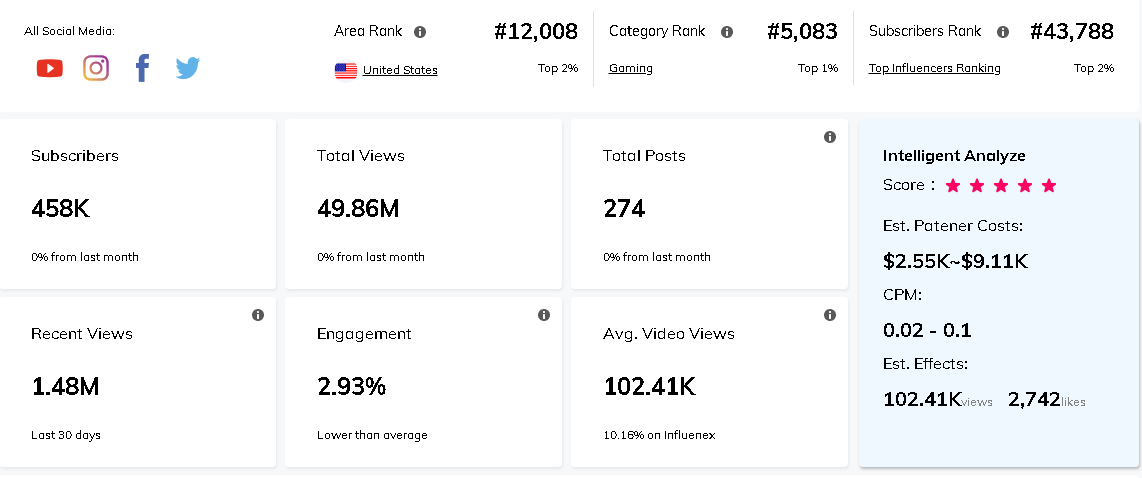Click the fifth star in the Score rating
1142x478 pixels.
[x=1049, y=186]
